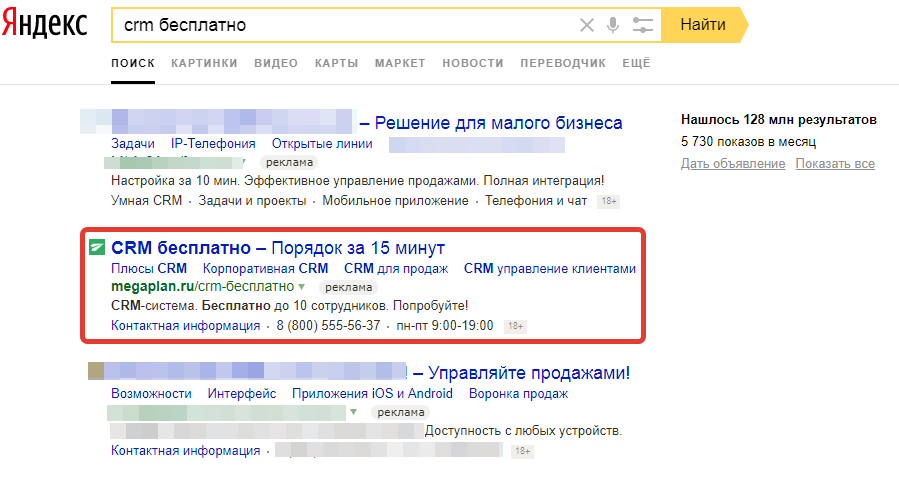The image size is (899, 480).
Task: Click the Показать все link
Action: (x=835, y=164)
